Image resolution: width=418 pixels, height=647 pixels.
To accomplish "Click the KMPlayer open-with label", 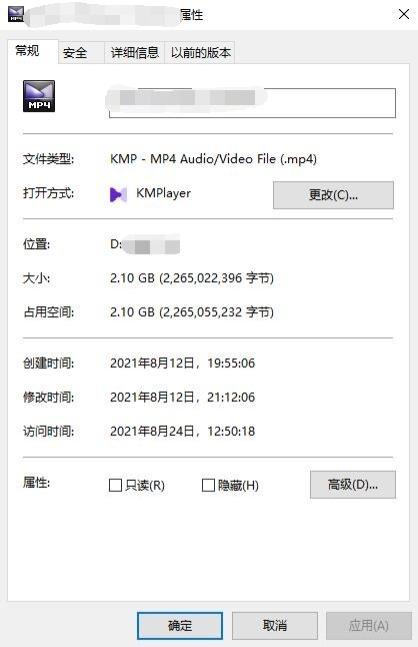I will [163, 193].
